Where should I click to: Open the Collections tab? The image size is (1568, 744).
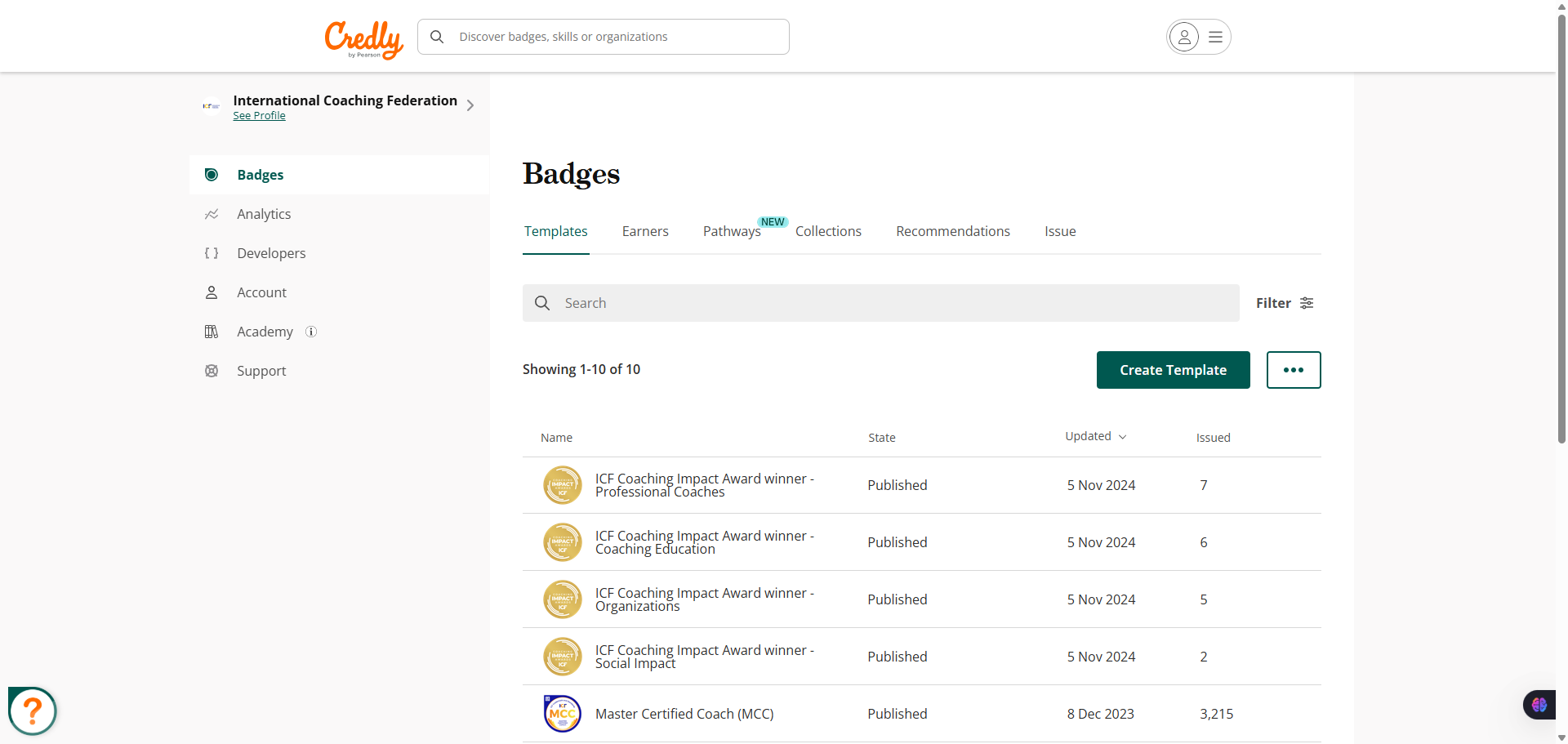tap(828, 231)
